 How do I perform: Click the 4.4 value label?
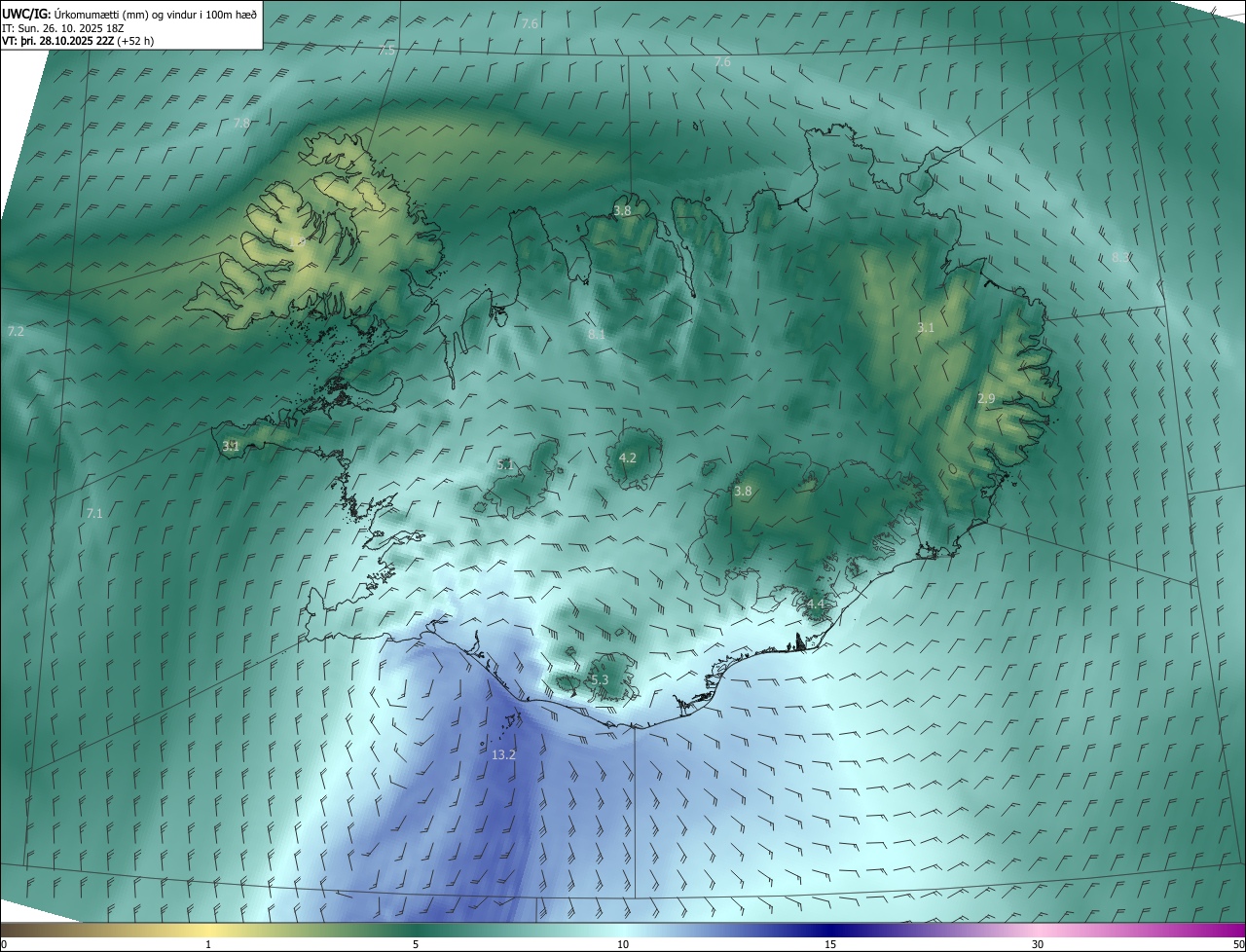tap(816, 604)
